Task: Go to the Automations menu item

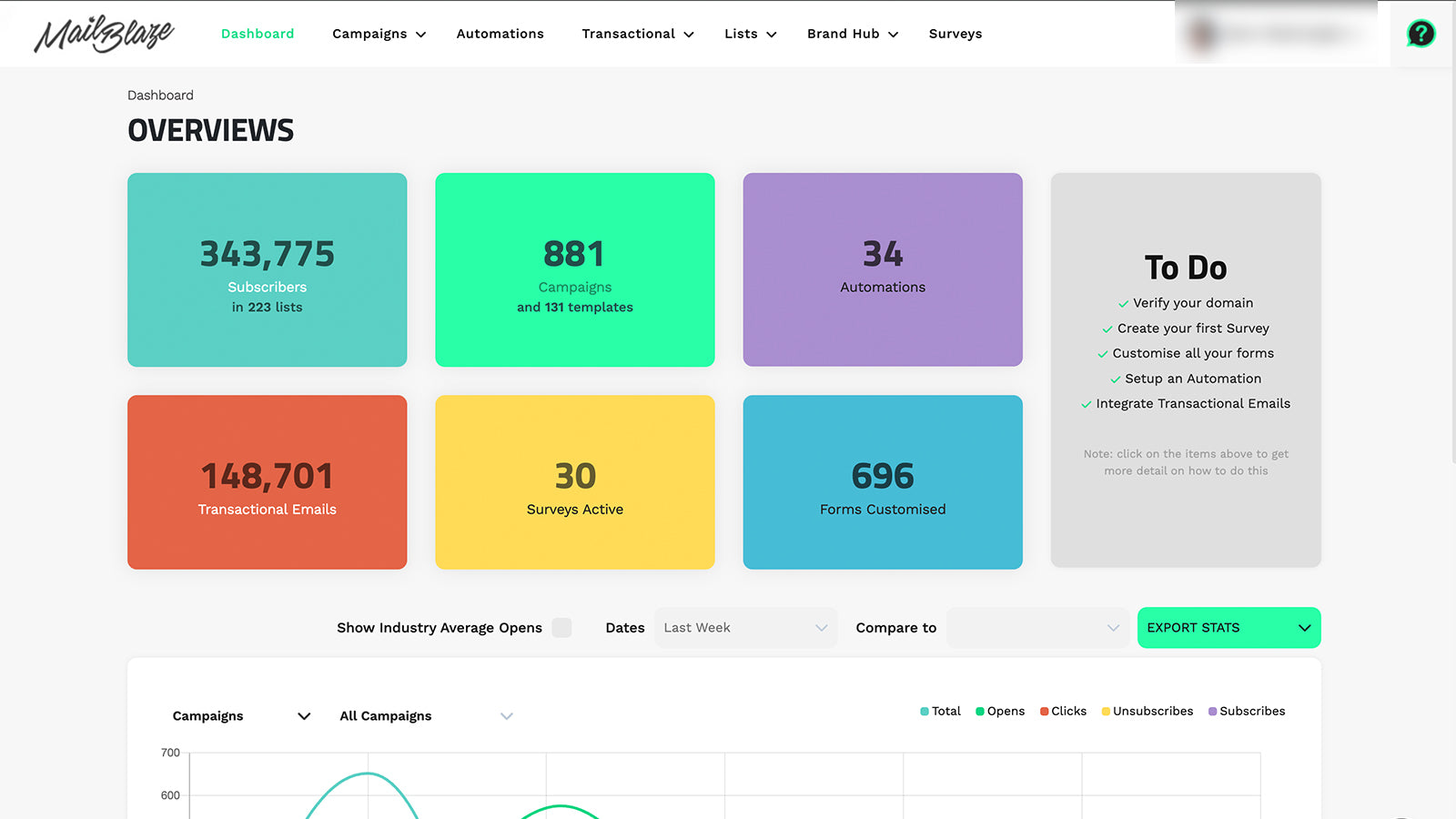Action: click(x=500, y=34)
